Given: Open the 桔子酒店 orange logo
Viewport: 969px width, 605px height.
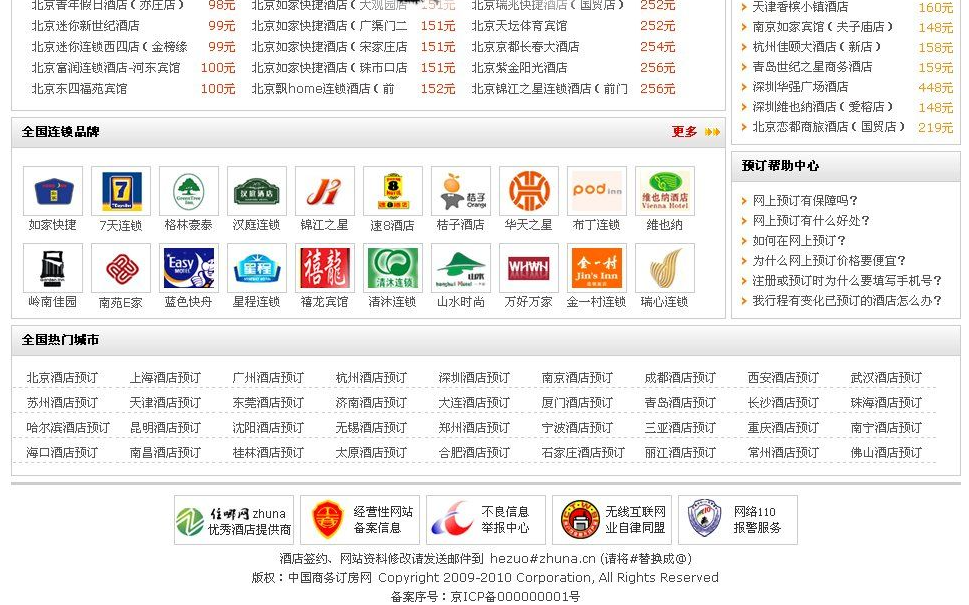Looking at the screenshot, I should click(460, 190).
